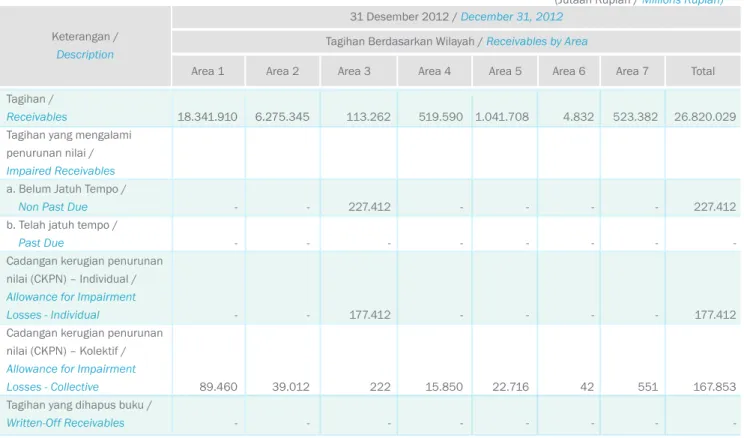Select collective allowance 222 in Area 3
This screenshot has height=438, width=744.
point(380,387)
